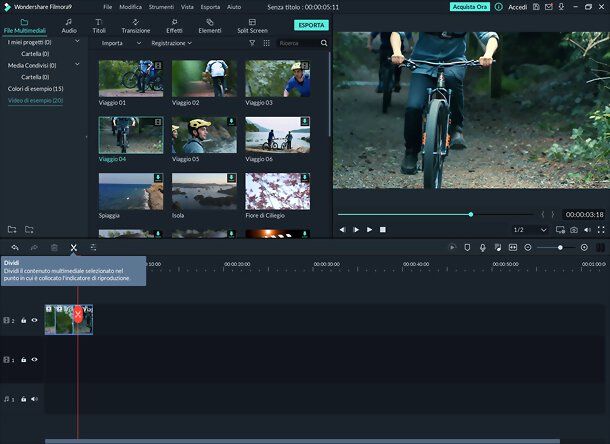Image resolution: width=610 pixels, height=444 pixels.
Task: Toggle the timeline panel layout icon
Action: (x=600, y=247)
